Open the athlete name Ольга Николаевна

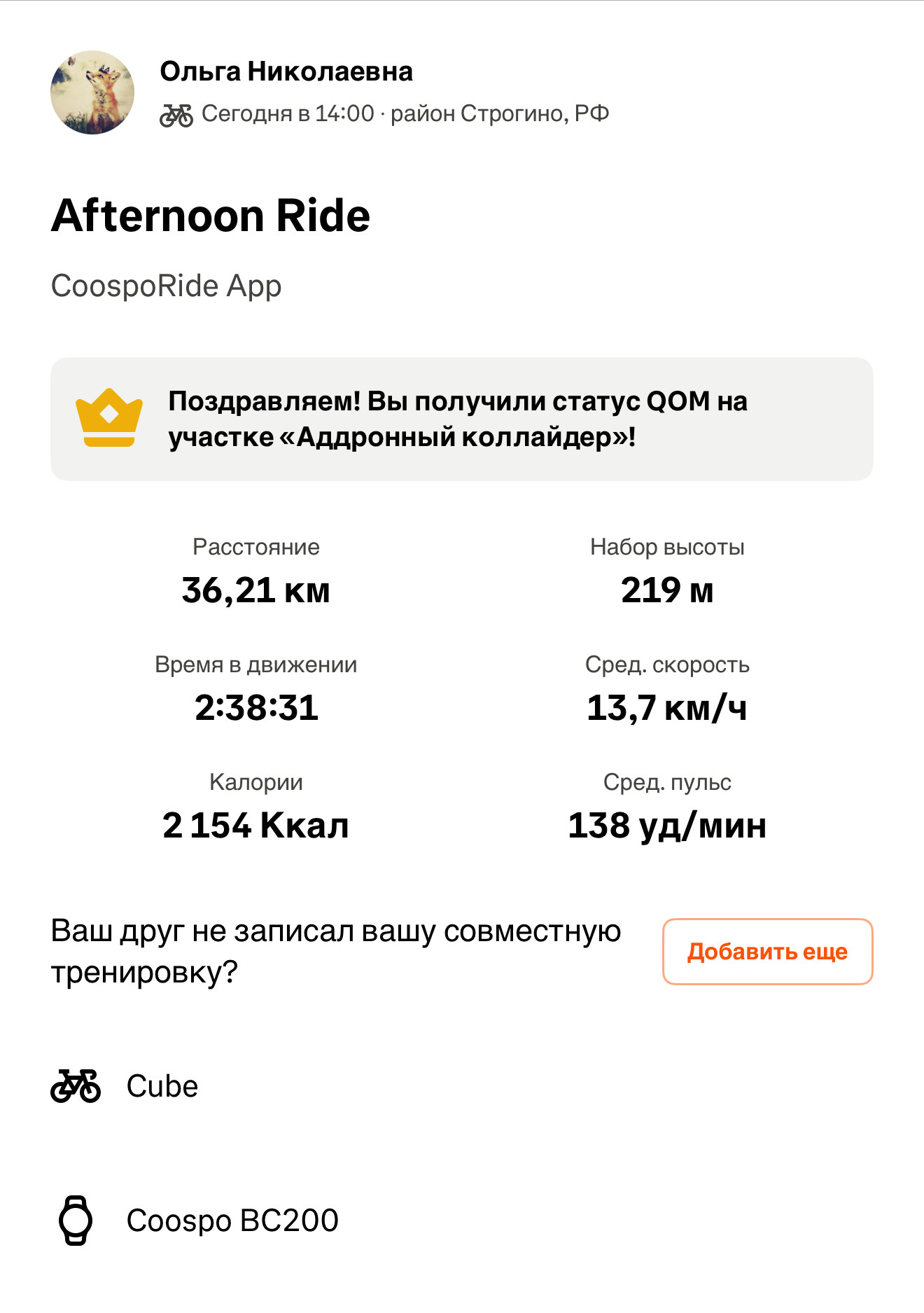[286, 71]
